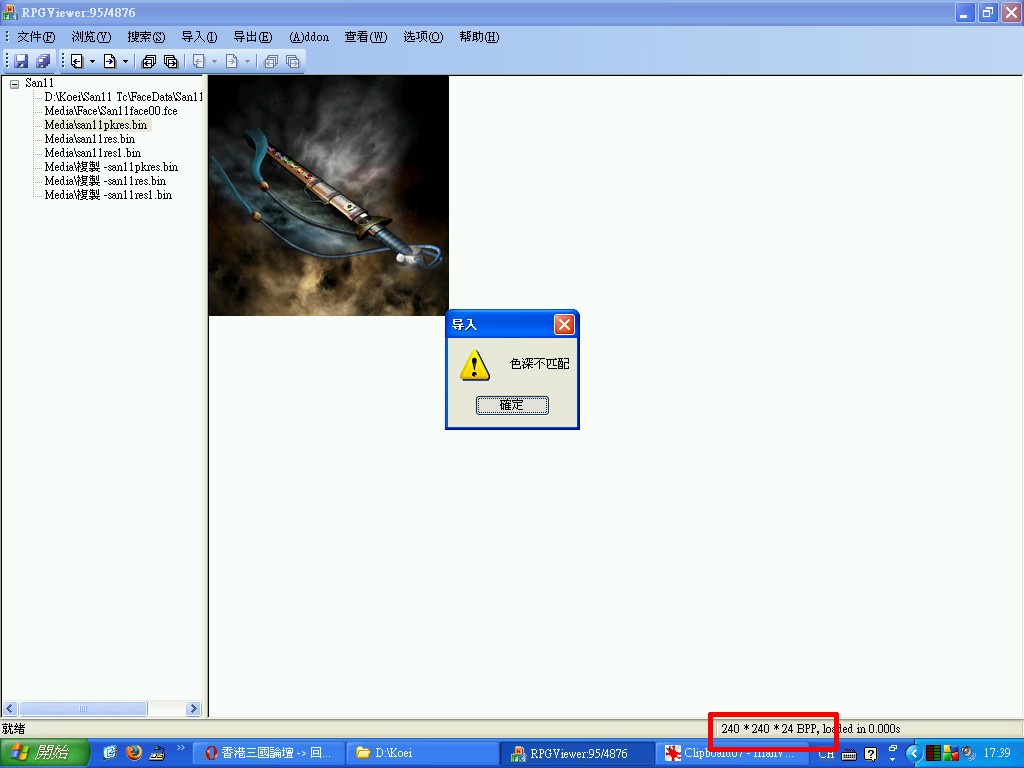The width and height of the screenshot is (1024, 768).
Task: Open the greyed-out import dropdown arrow
Action: pos(214,62)
